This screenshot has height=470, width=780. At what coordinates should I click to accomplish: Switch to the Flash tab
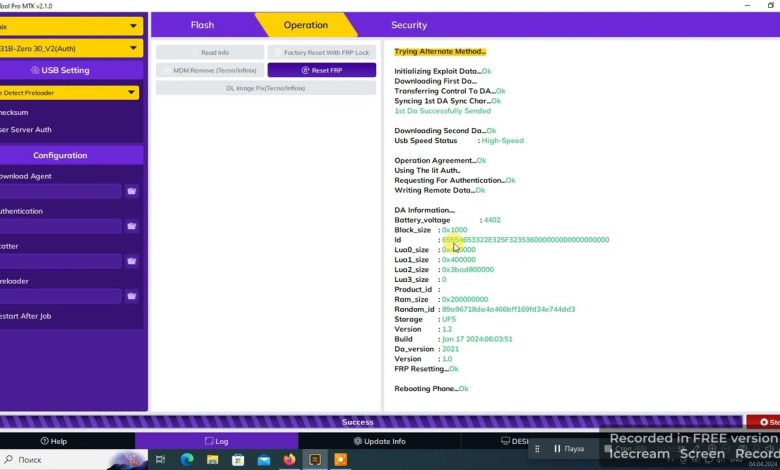click(202, 25)
